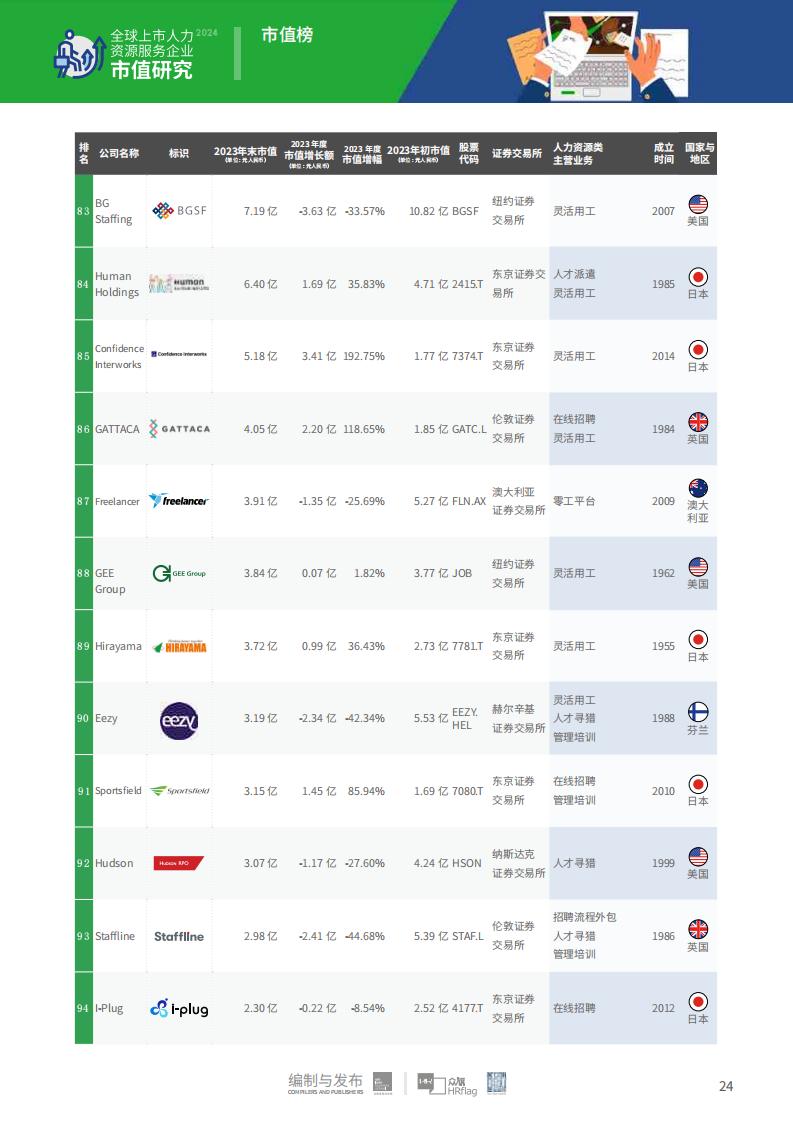
Task: Click the 证券交易所 column header
Action: click(517, 153)
